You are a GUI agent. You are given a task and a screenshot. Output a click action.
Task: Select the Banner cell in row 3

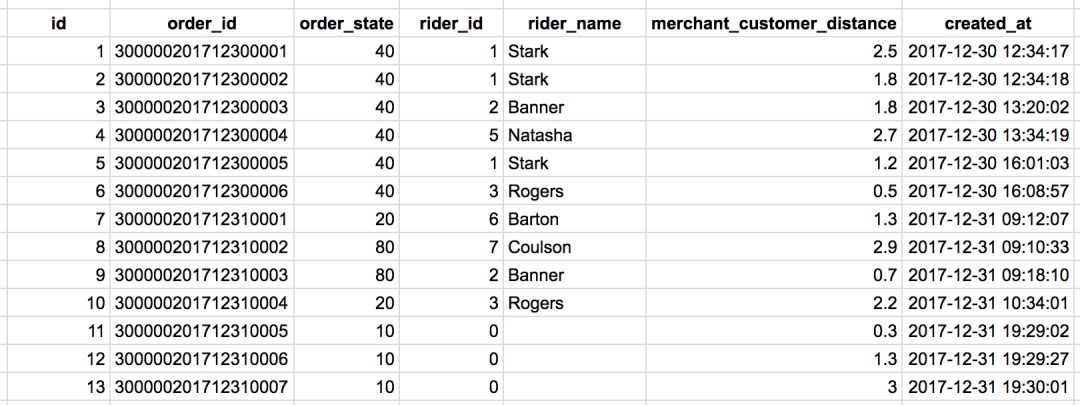pyautogui.click(x=536, y=107)
